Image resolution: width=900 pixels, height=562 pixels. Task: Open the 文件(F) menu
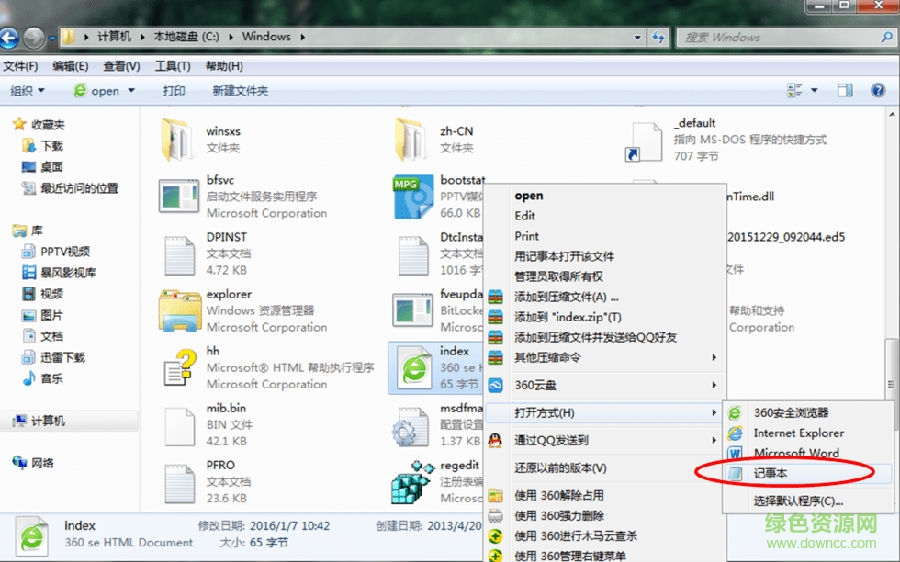tap(21, 66)
